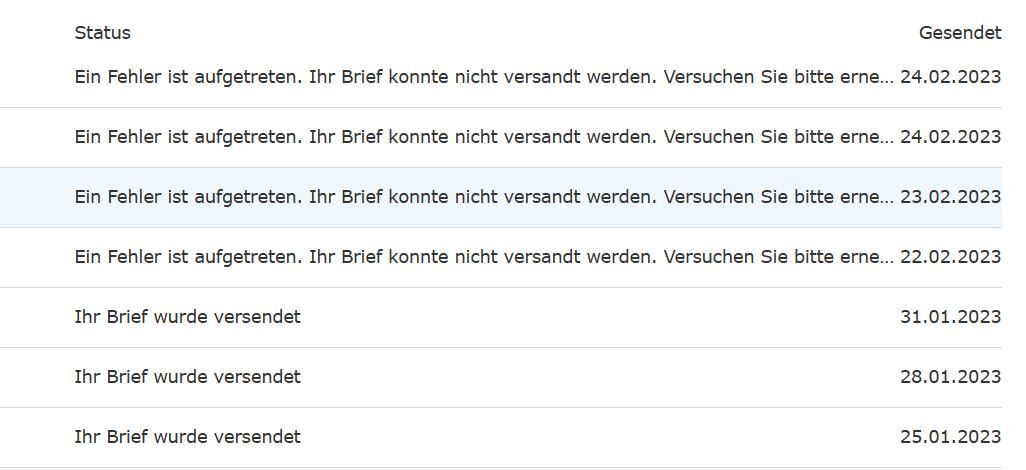Click the date 31.01.2023

950,317
